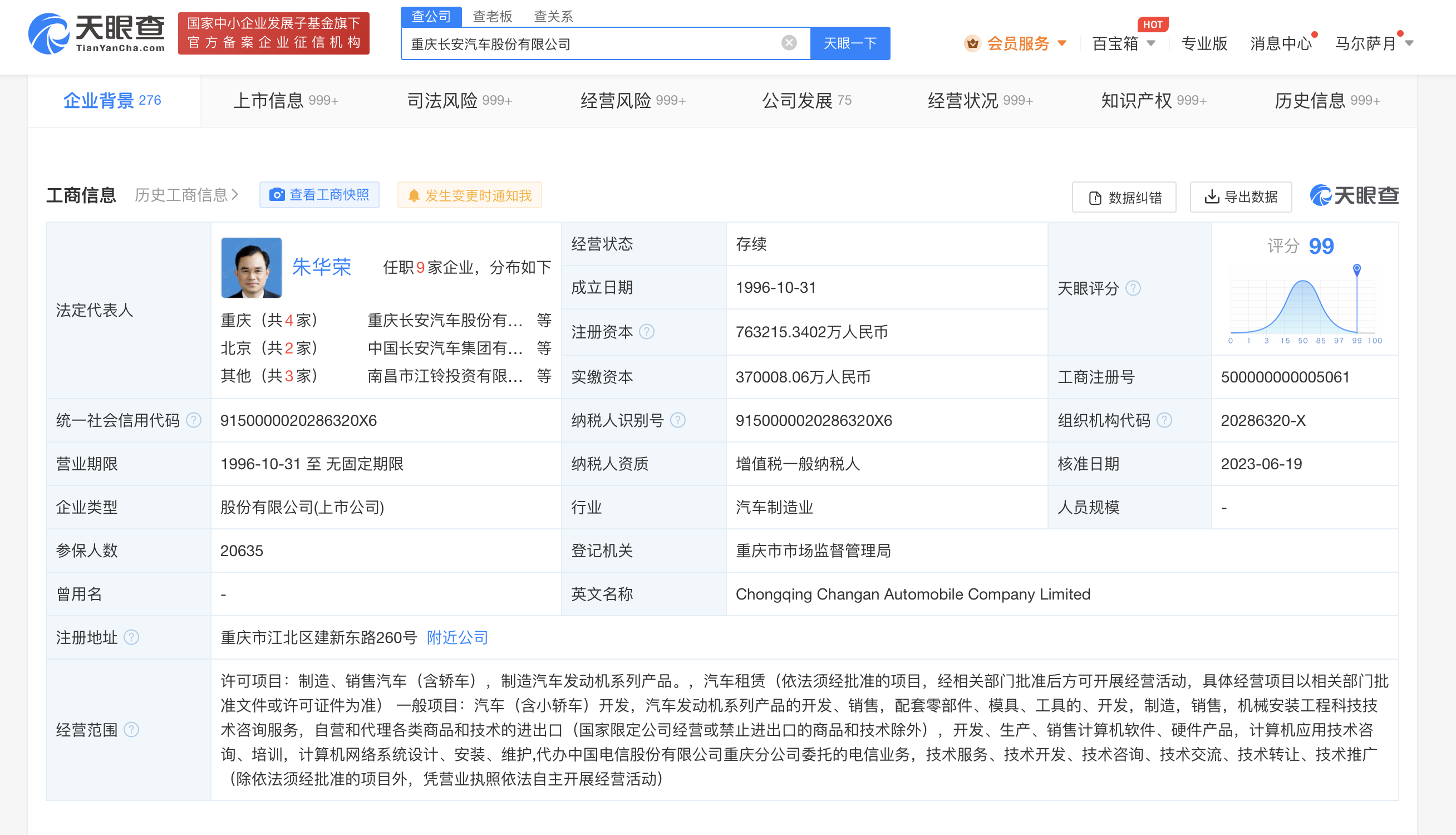Clear the search box with X icon
This screenshot has height=835, width=1456.
[x=789, y=43]
